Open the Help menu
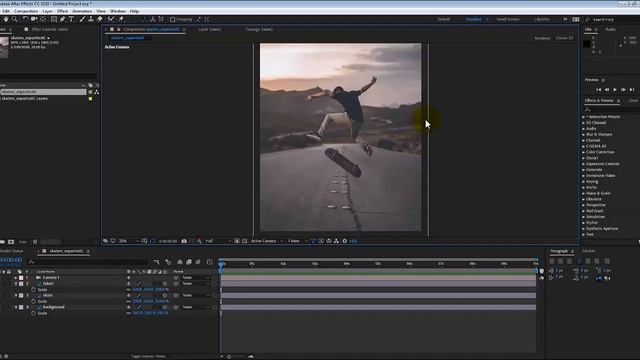Viewport: 640px width, 360px height. tap(134, 11)
